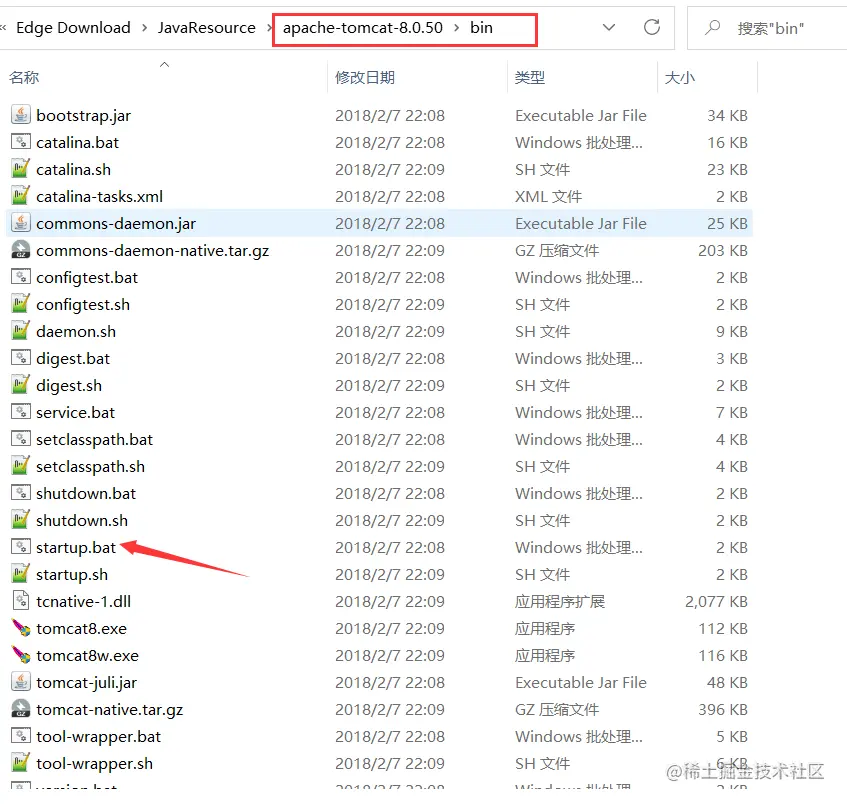847x804 pixels.
Task: Click the search magnifier icon
Action: click(x=712, y=27)
